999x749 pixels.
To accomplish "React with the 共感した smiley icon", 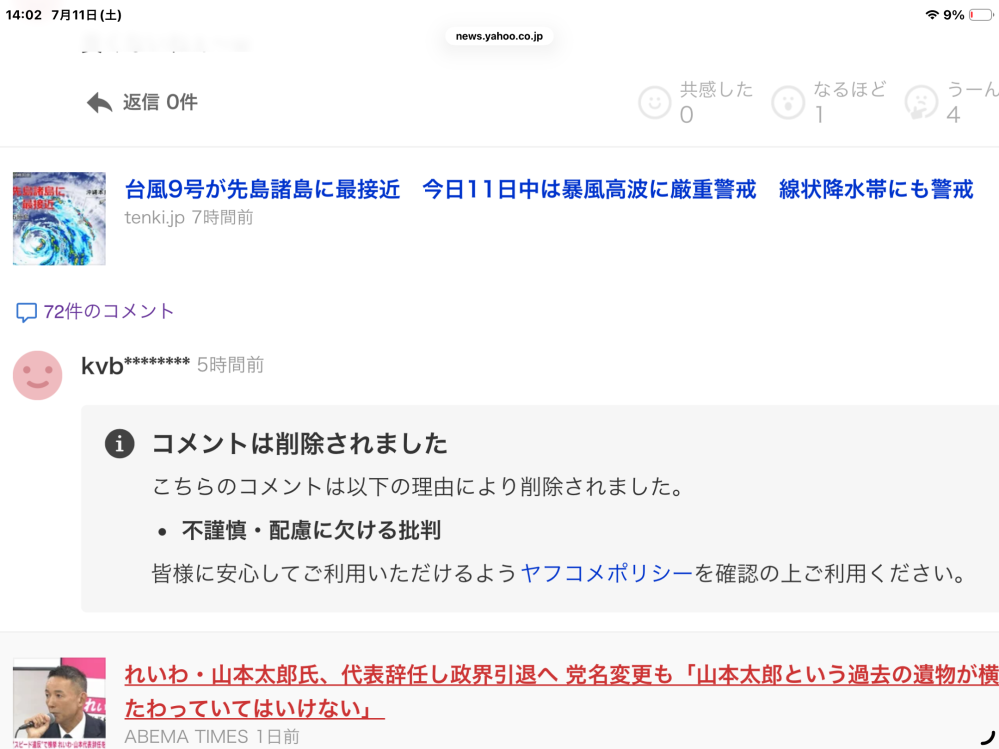I will (x=655, y=103).
